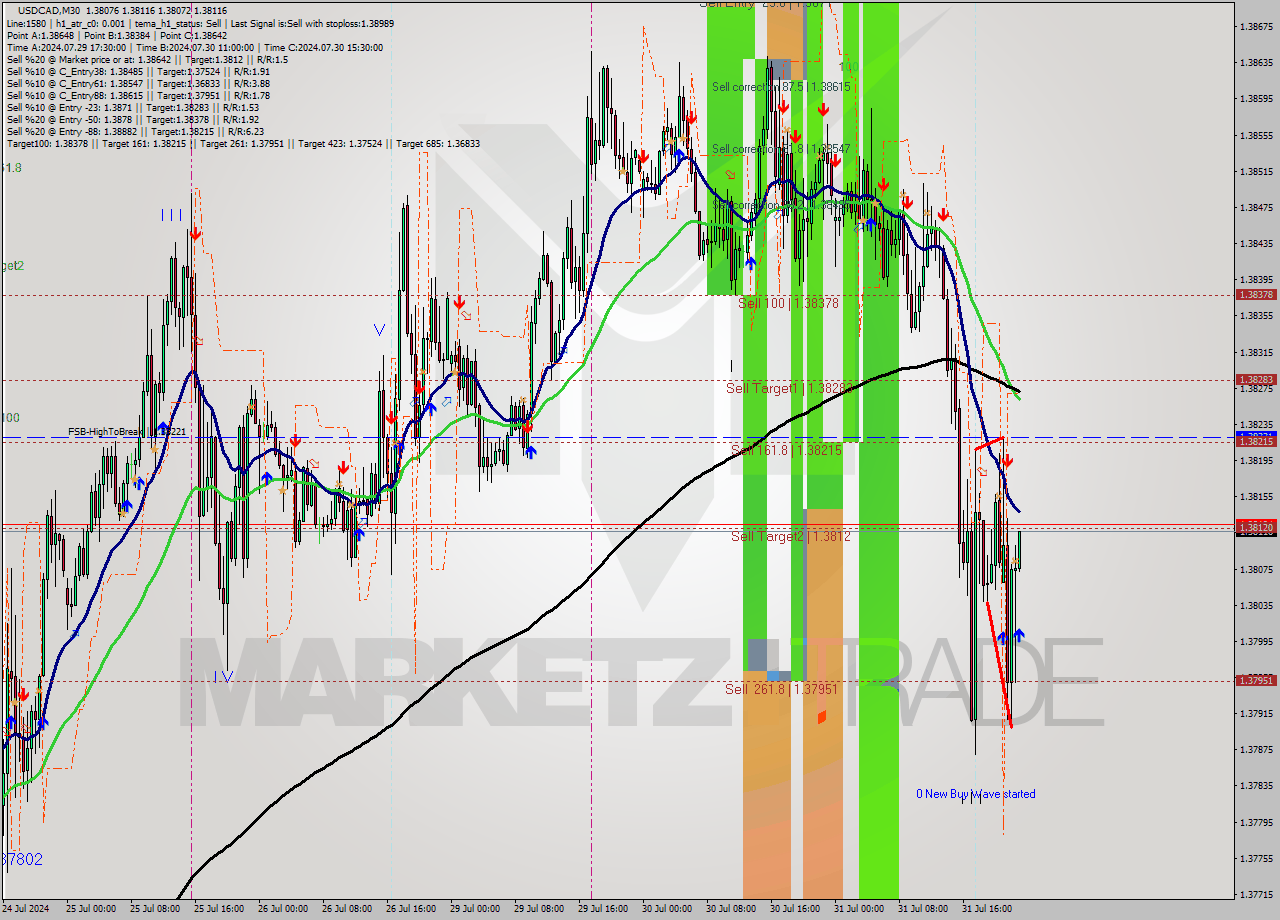
Task: Click 1.38515 on the price axis
Action: 1256,171
